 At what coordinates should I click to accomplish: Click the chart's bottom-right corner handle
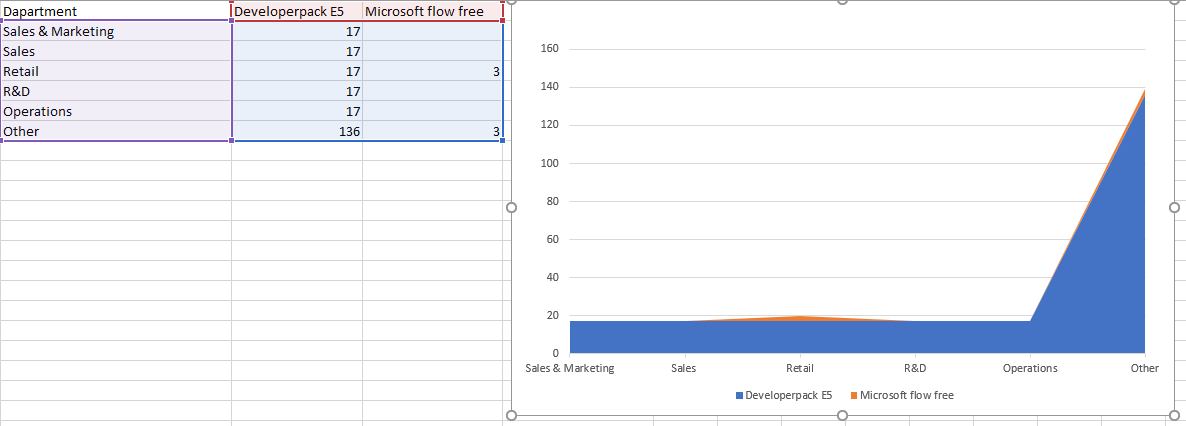(1174, 414)
